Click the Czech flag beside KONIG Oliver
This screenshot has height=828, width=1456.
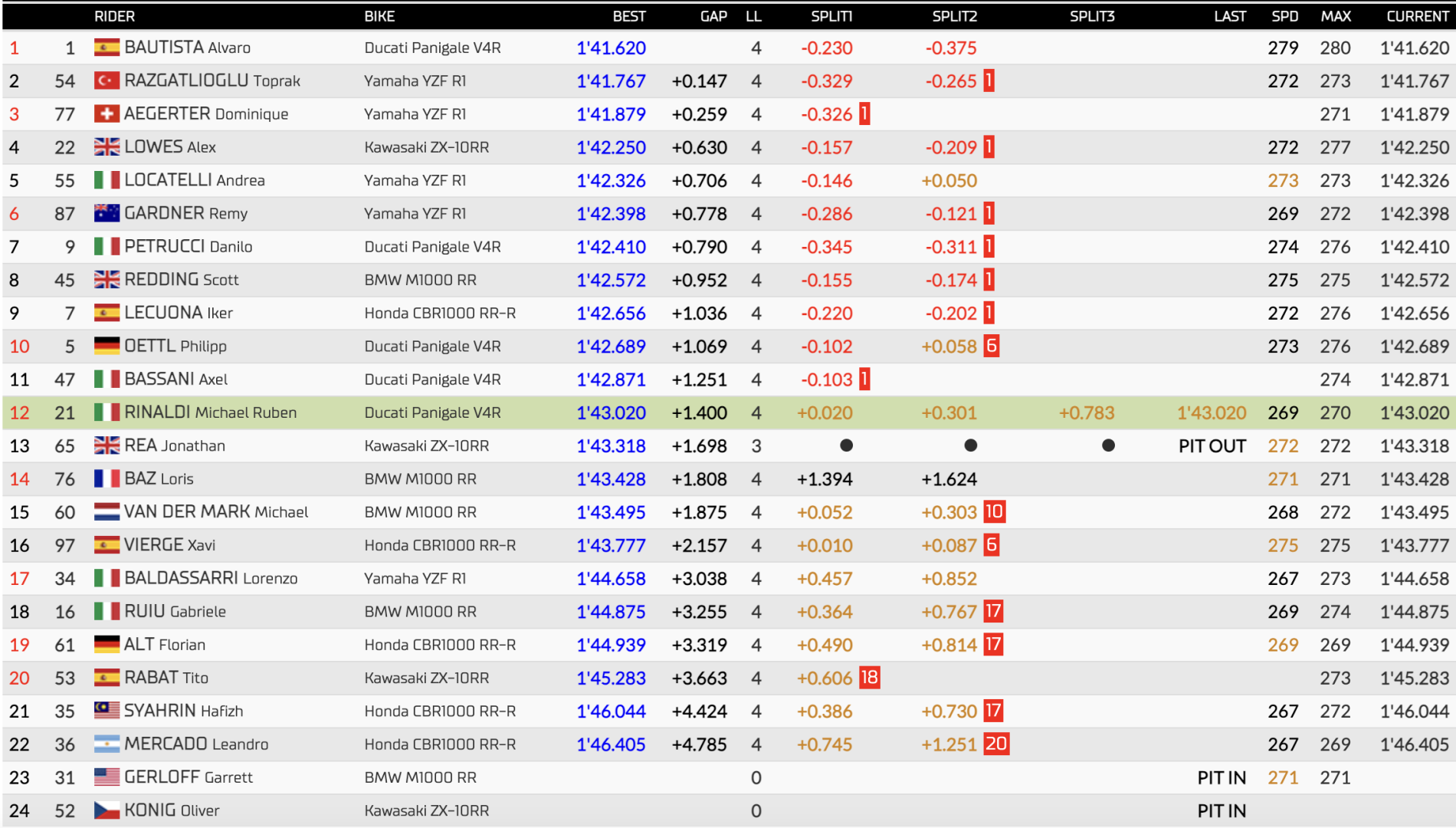(107, 810)
